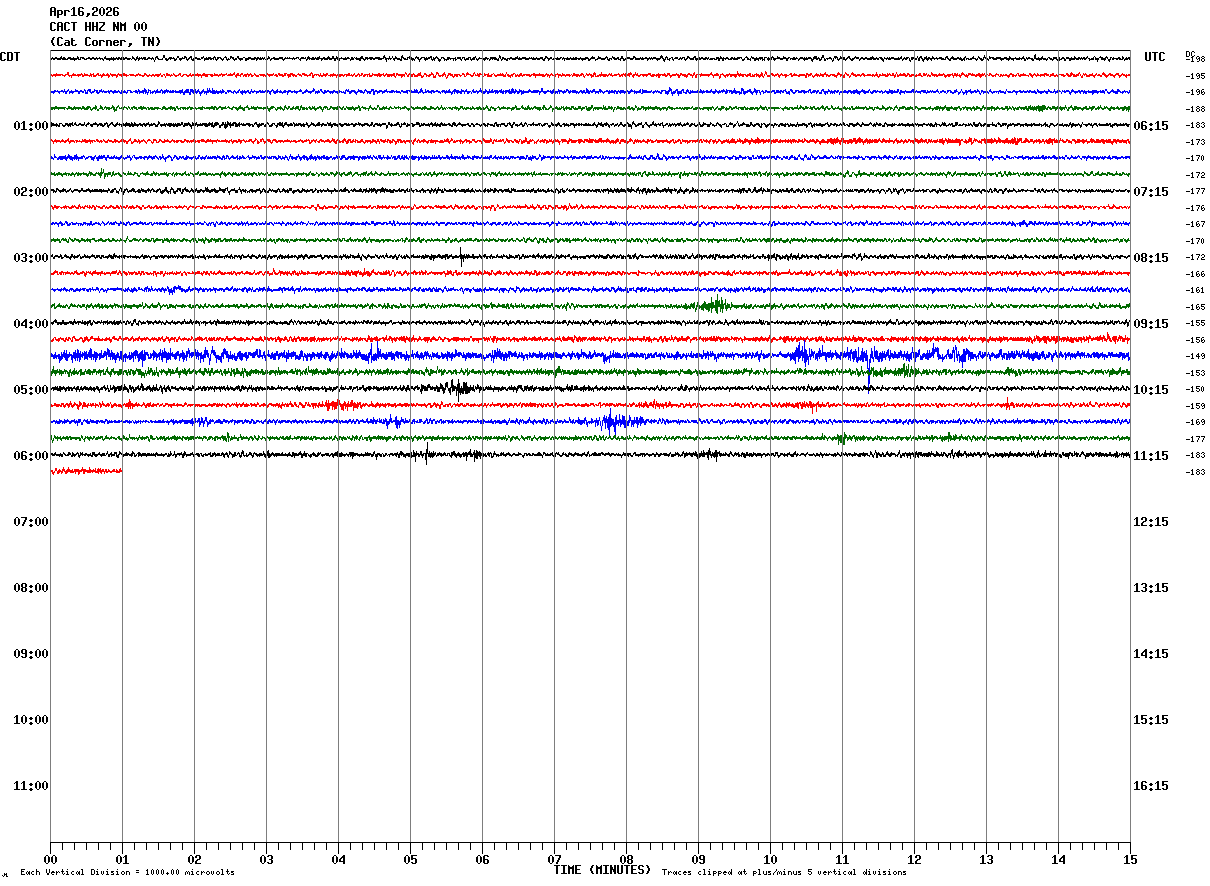Click the CDT time zone label
Image resolution: width=1210 pixels, height=886 pixels.
click(x=10, y=57)
